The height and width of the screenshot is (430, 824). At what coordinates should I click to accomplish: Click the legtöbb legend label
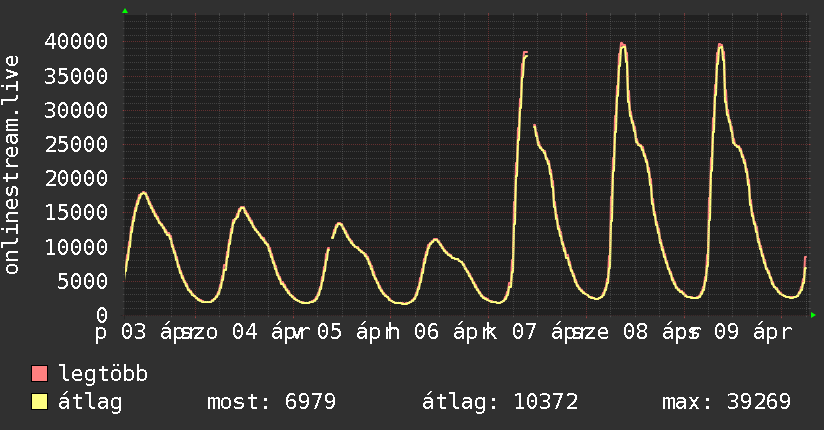[103, 374]
